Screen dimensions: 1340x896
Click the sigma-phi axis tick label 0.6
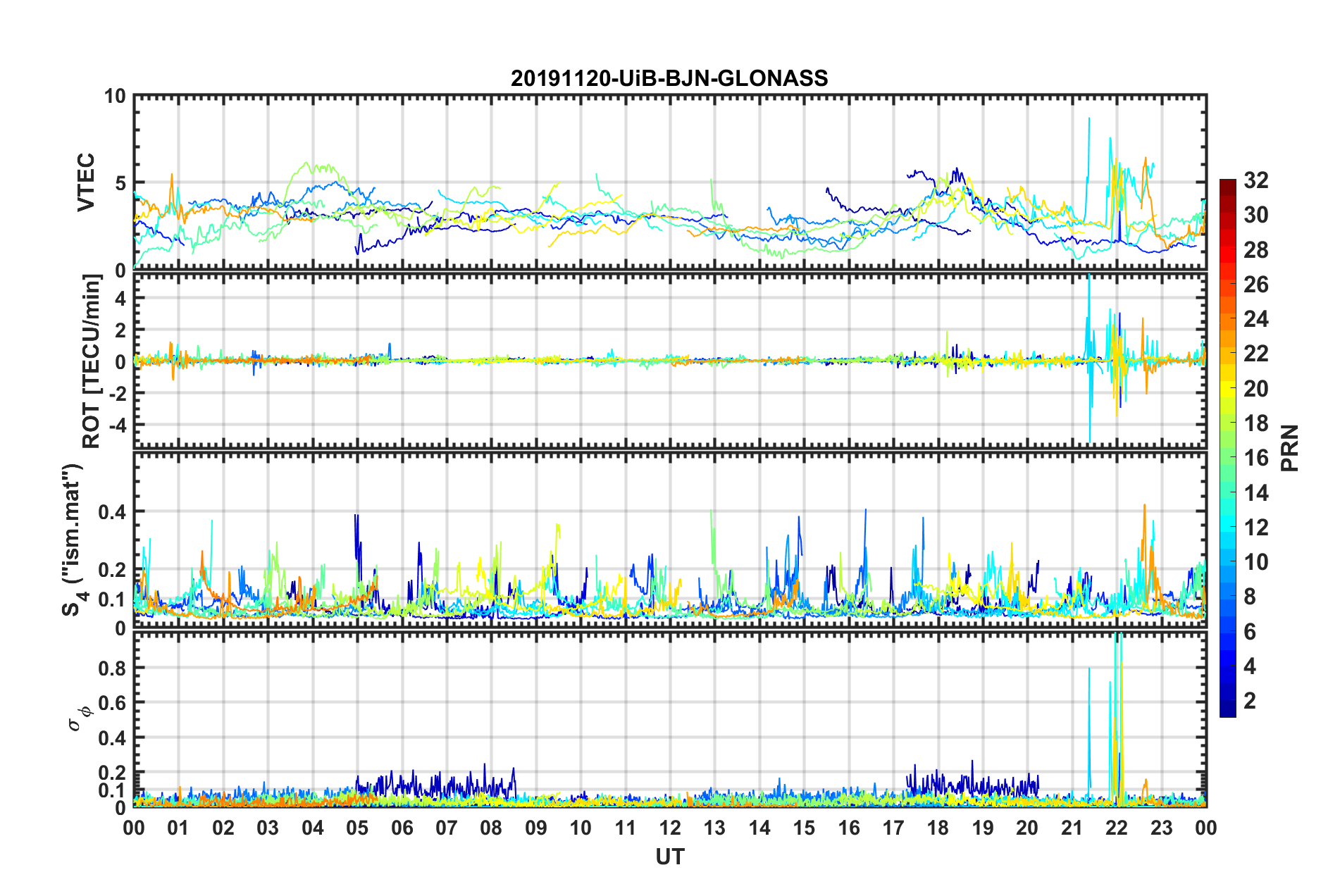pyautogui.click(x=111, y=703)
